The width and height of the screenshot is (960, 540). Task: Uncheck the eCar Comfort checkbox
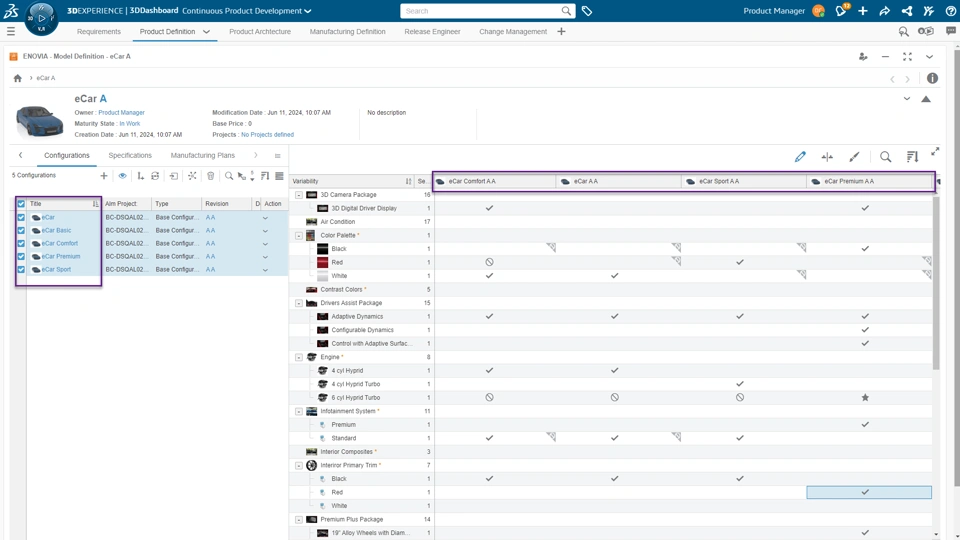(21, 244)
